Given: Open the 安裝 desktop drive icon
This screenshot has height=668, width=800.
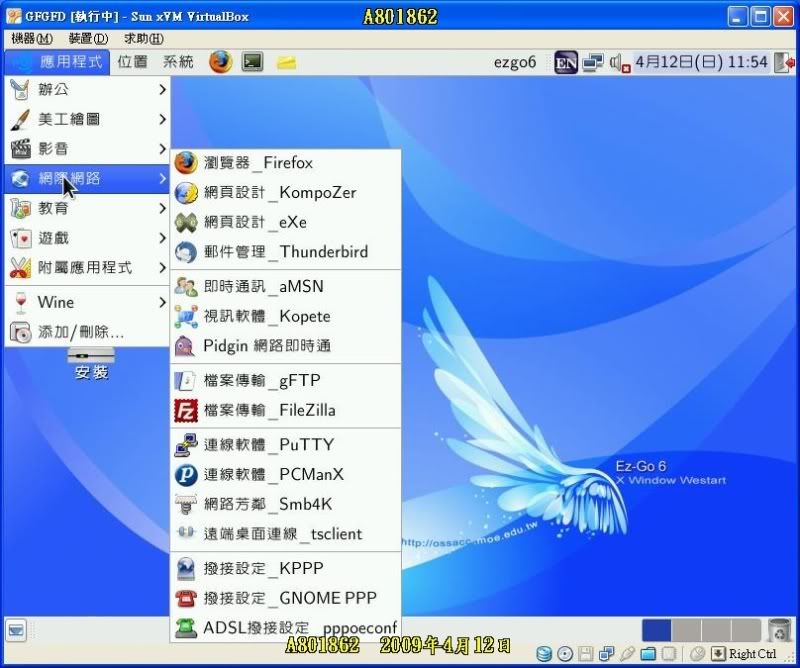Looking at the screenshot, I should pyautogui.click(x=91, y=363).
